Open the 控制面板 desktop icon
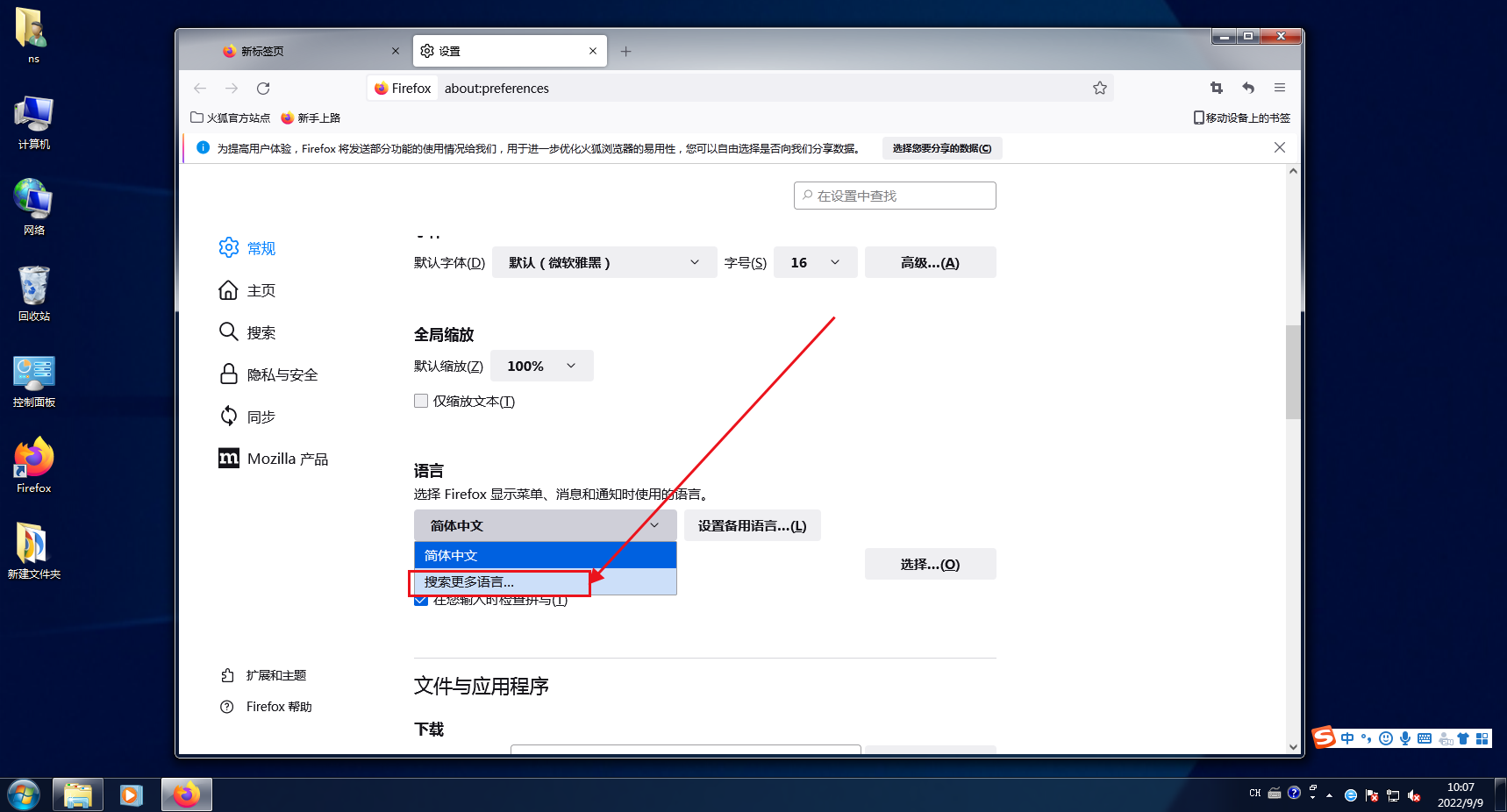The width and height of the screenshot is (1507, 812). pyautogui.click(x=34, y=381)
